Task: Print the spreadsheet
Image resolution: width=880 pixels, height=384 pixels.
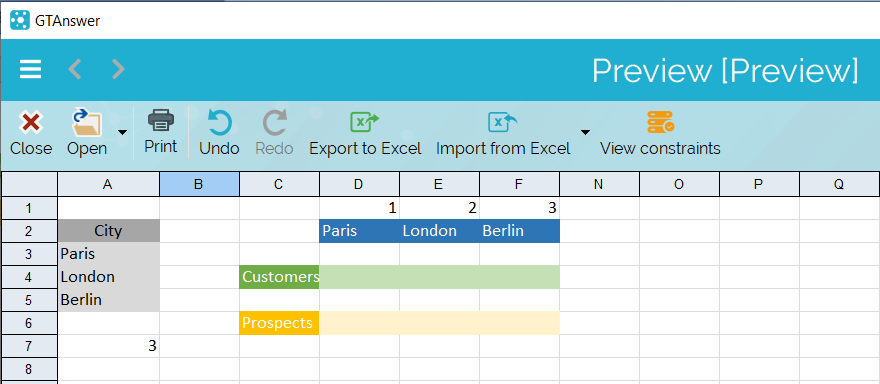Action: (161, 133)
